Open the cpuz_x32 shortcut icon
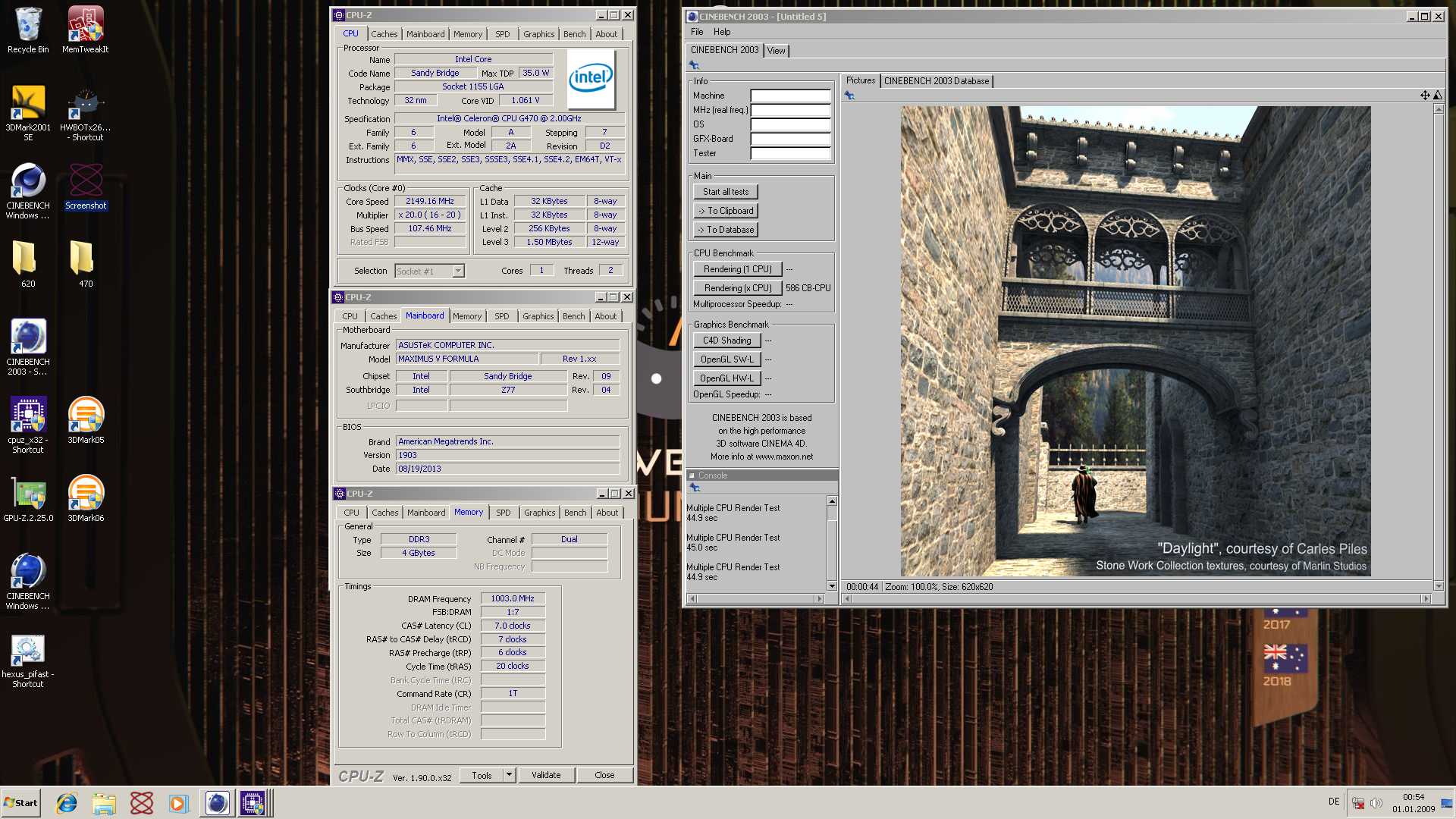Screen dimensions: 1456x819 click(x=28, y=425)
